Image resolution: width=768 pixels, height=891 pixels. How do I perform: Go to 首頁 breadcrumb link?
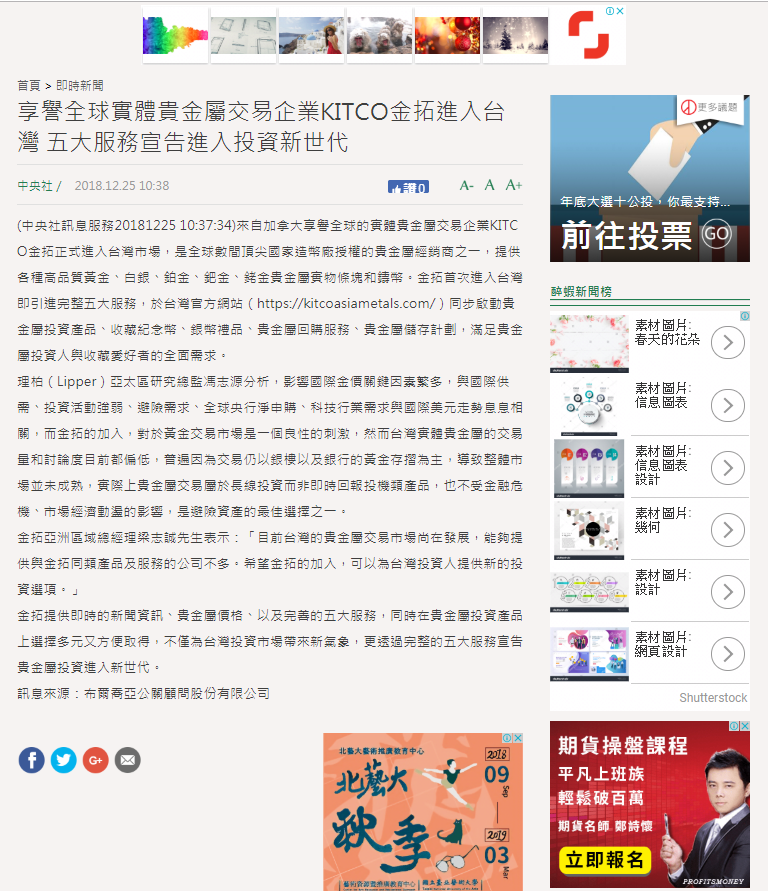pyautogui.click(x=29, y=85)
